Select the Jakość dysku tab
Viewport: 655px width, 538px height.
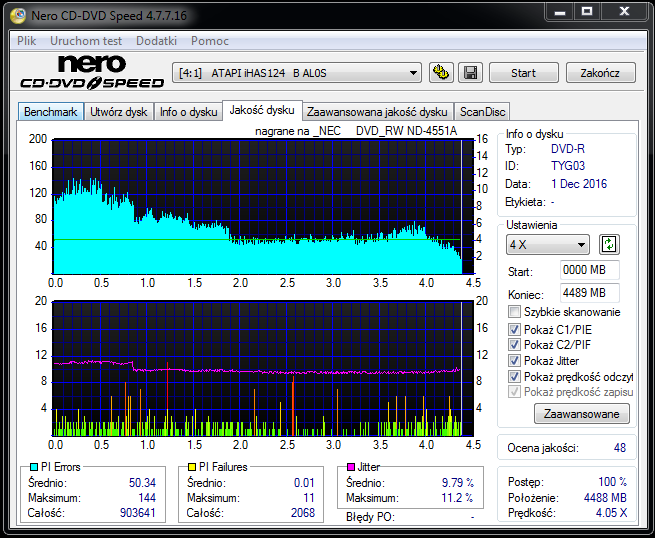click(x=262, y=110)
